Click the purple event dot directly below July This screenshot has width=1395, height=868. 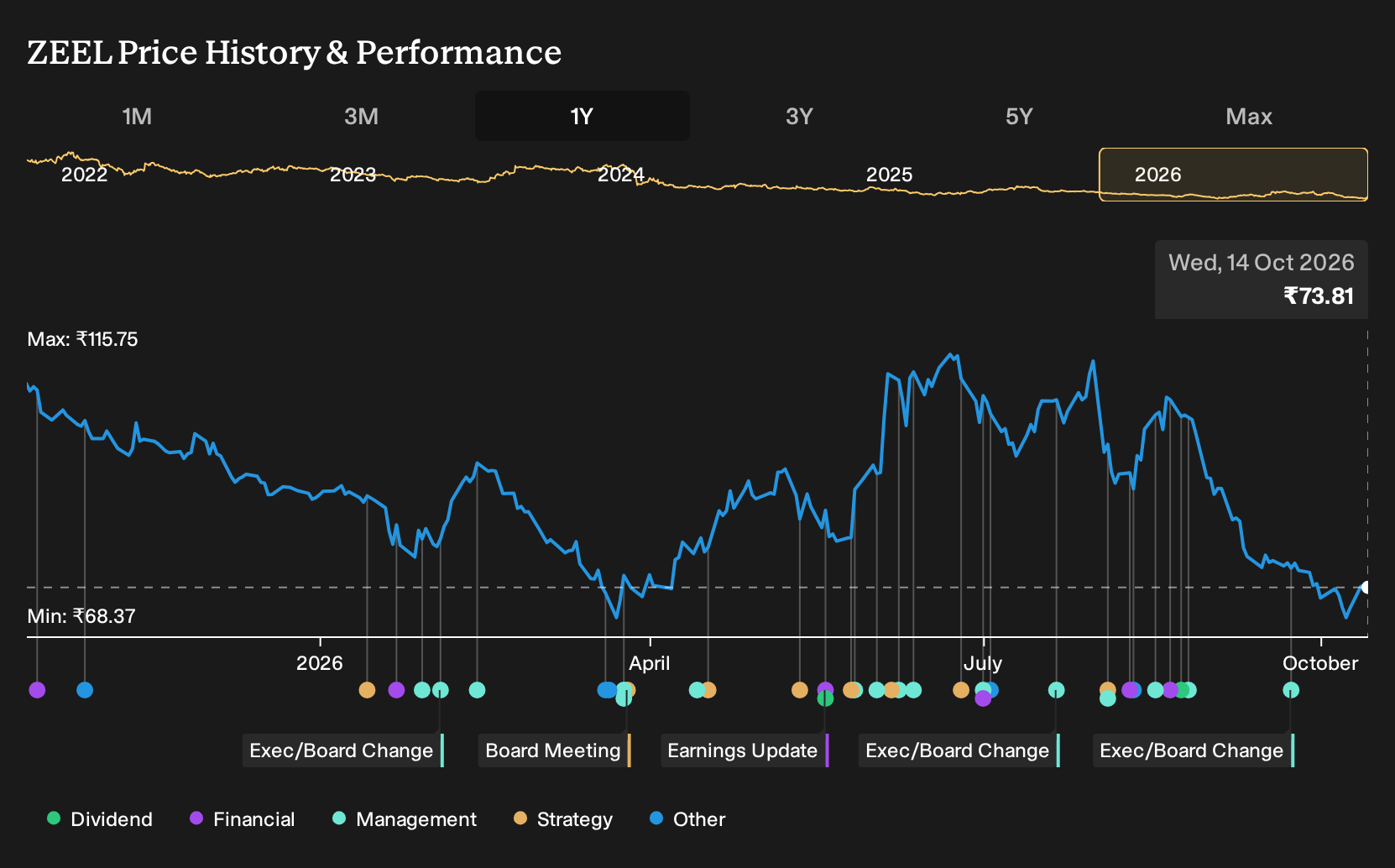[x=983, y=698]
